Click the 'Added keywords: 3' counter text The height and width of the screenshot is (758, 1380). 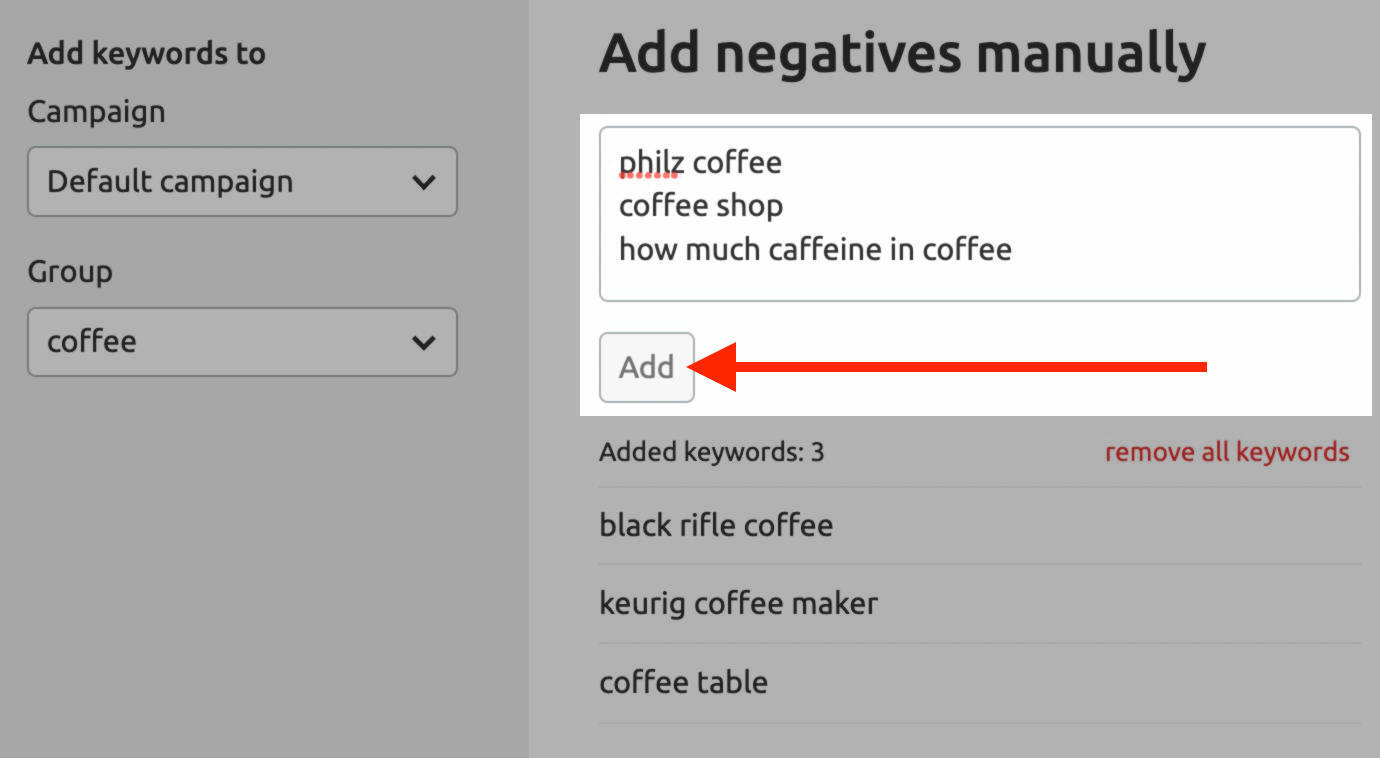[x=711, y=452]
